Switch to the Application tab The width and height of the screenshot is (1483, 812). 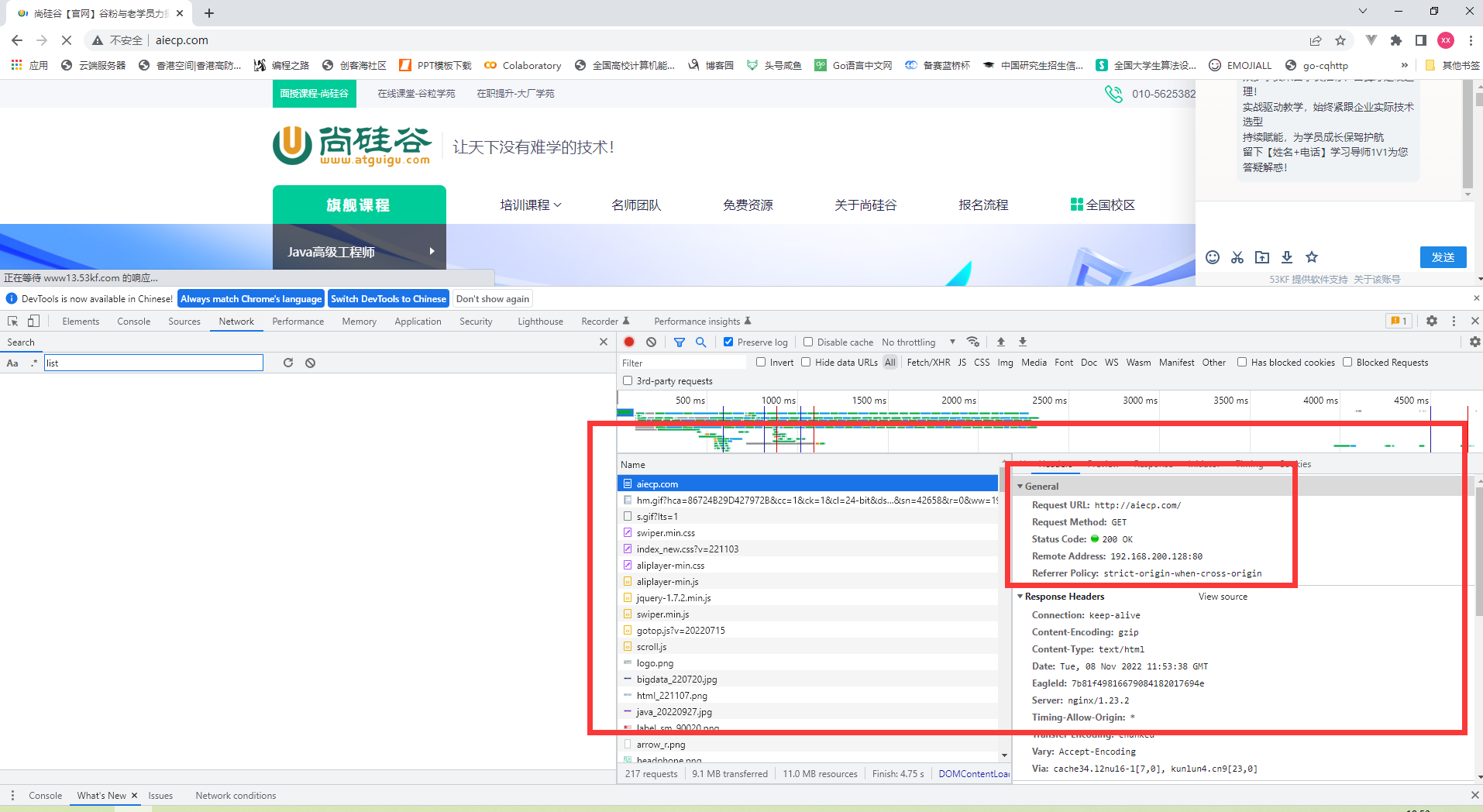point(418,321)
